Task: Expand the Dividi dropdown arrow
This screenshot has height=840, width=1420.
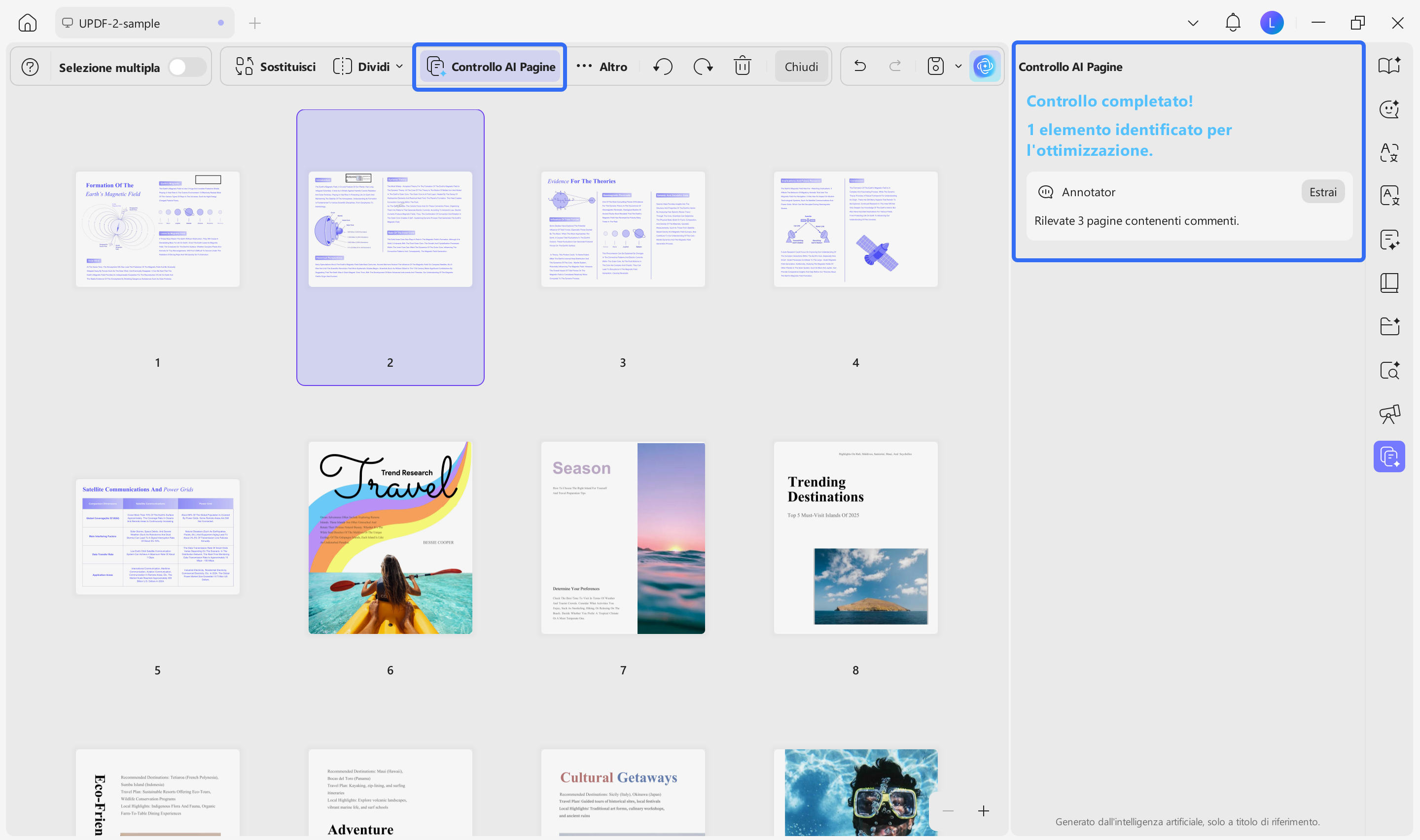Action: click(x=399, y=67)
